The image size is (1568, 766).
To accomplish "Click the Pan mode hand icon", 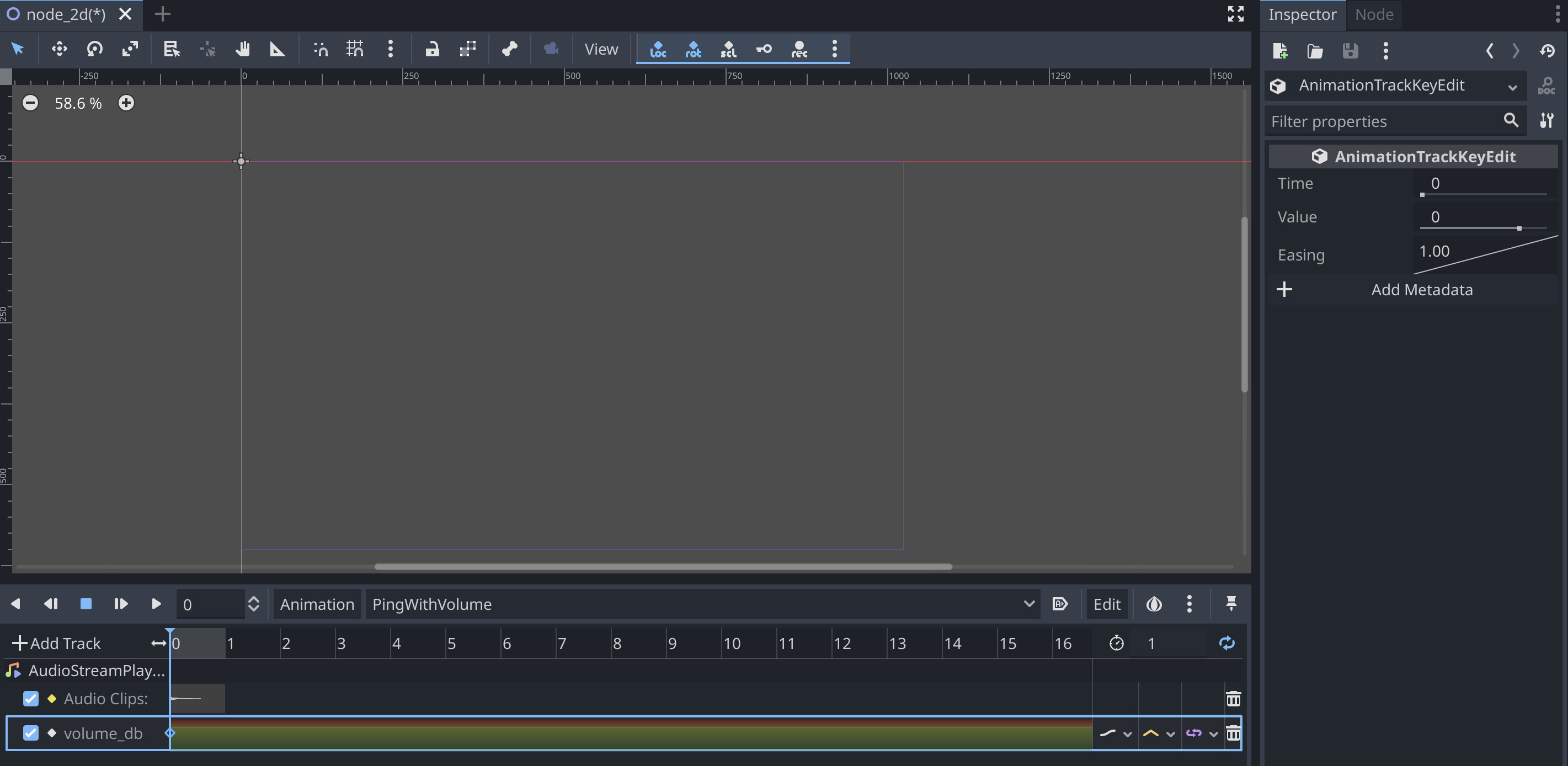I will [x=242, y=49].
